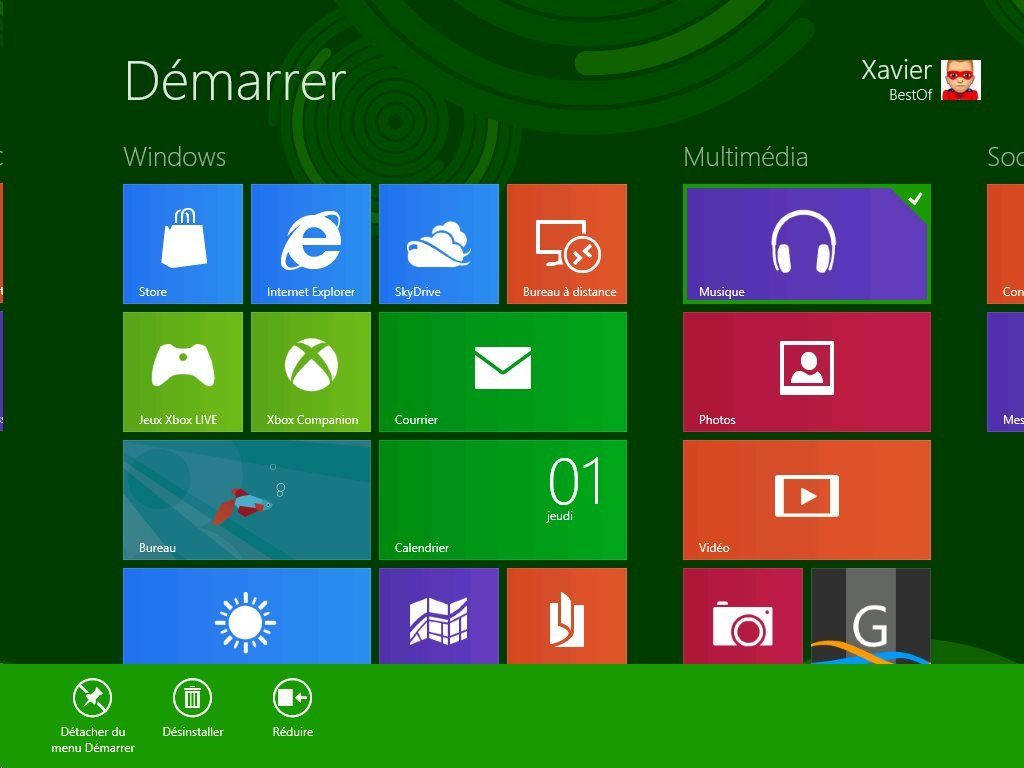Open the weather sun tile
Image resolution: width=1024 pixels, height=768 pixels.
coord(247,616)
